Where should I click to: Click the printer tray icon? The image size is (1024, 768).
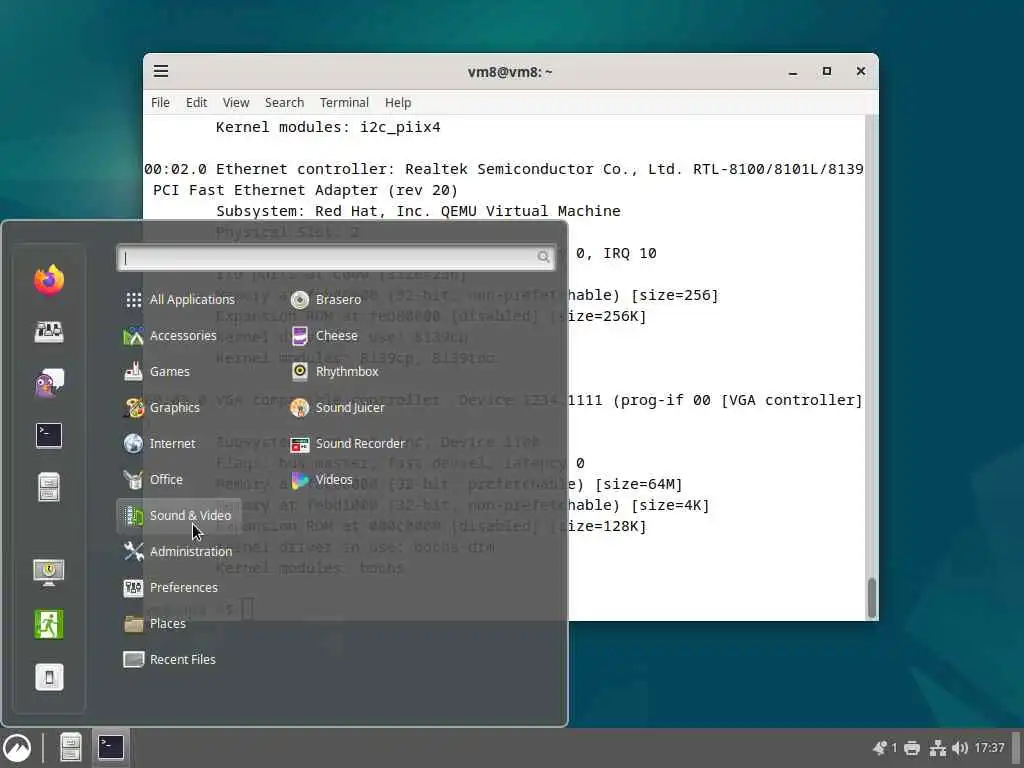click(x=912, y=748)
